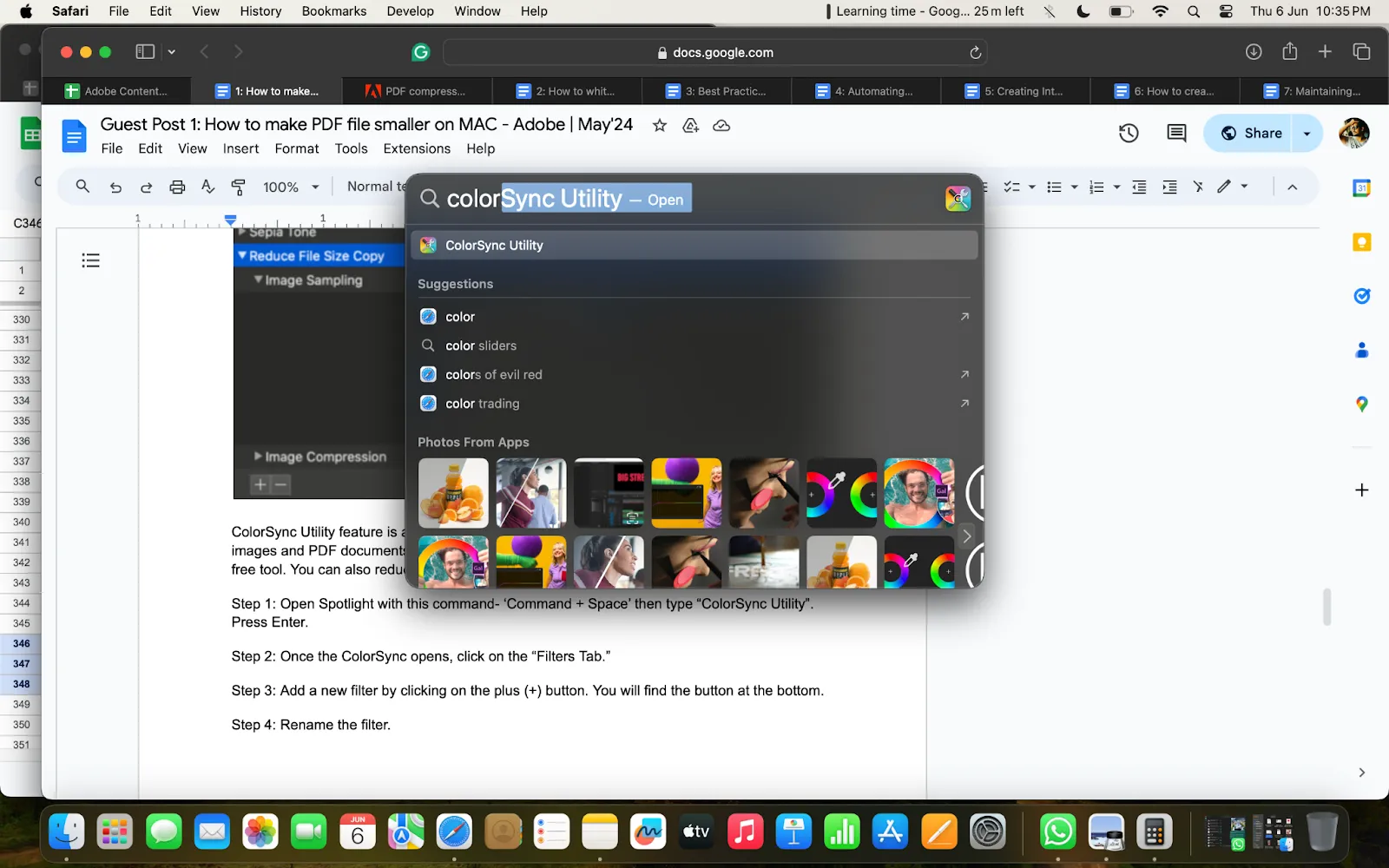
Task: Open comments panel icon
Action: pyautogui.click(x=1176, y=133)
